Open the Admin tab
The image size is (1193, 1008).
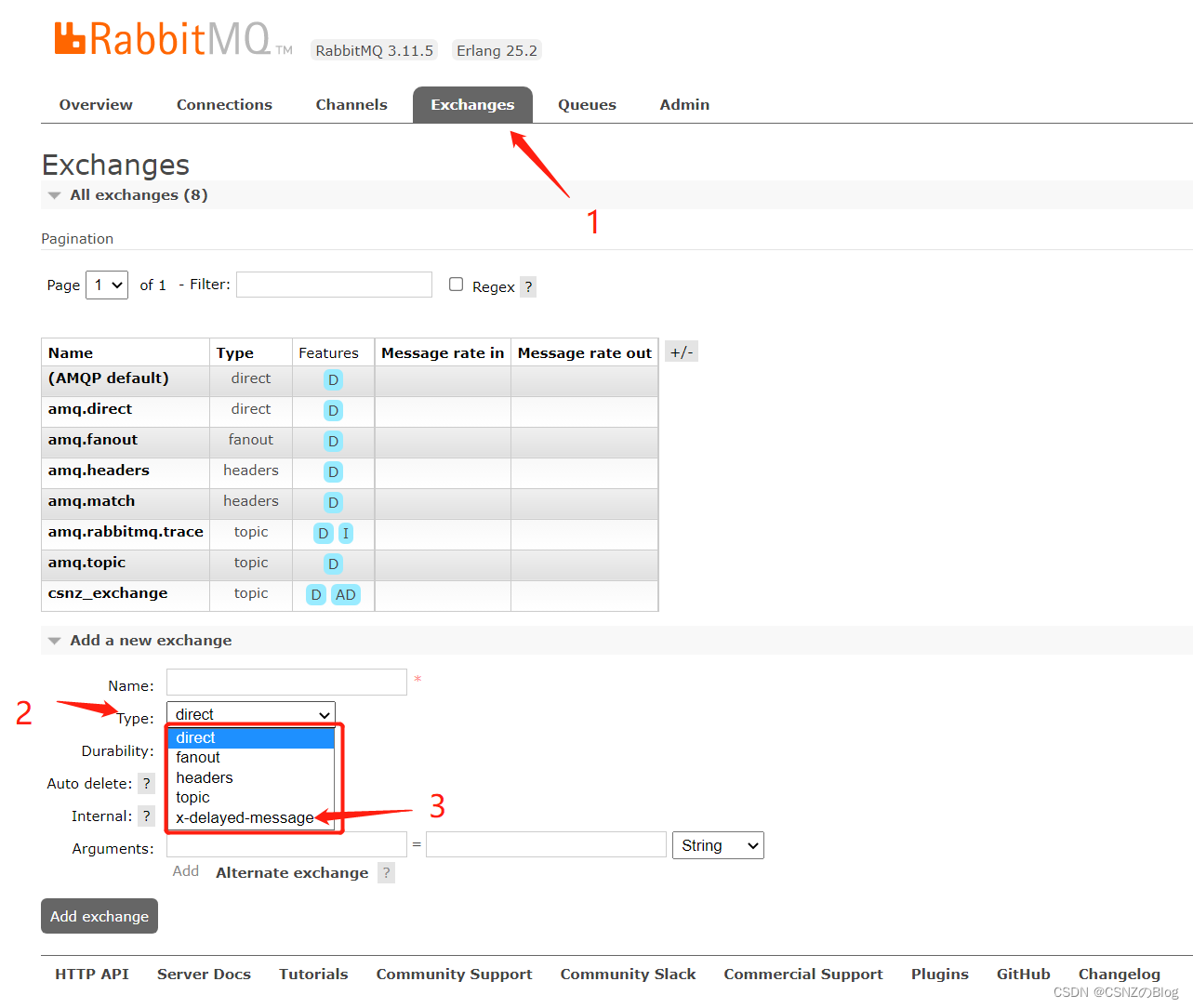(x=684, y=104)
